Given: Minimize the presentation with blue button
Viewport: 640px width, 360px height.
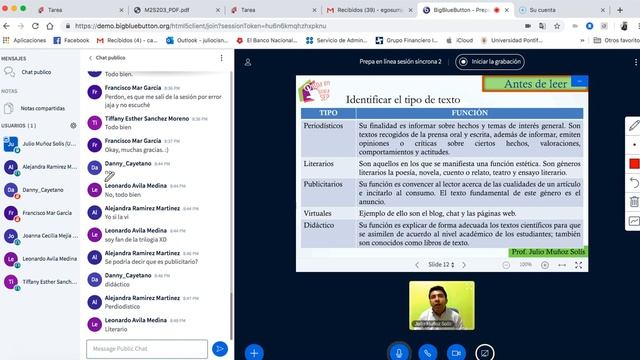Looking at the screenshot, I should coord(579,81).
